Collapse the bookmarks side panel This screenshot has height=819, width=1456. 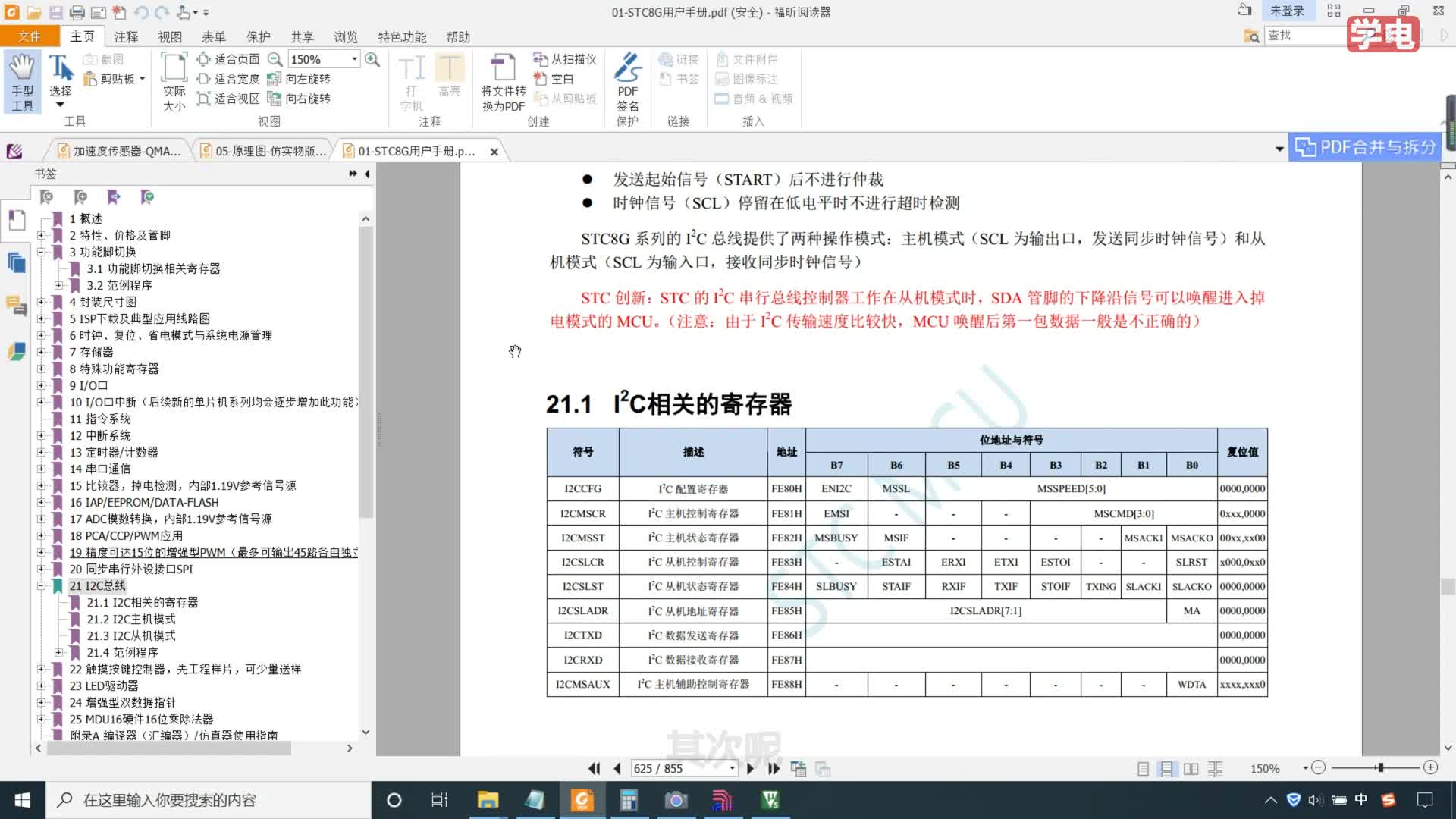click(367, 174)
